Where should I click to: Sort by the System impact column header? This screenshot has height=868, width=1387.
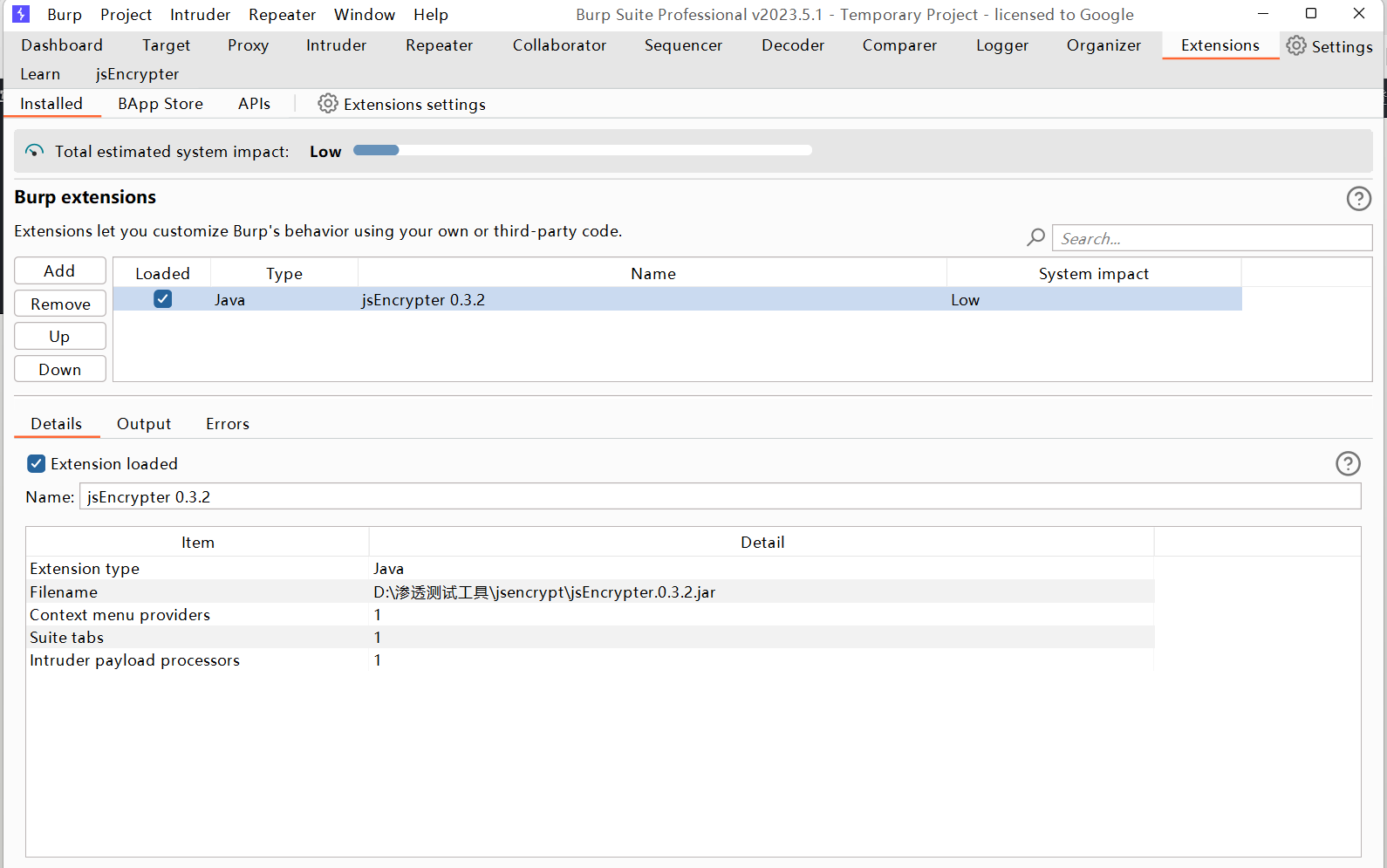pyautogui.click(x=1093, y=274)
